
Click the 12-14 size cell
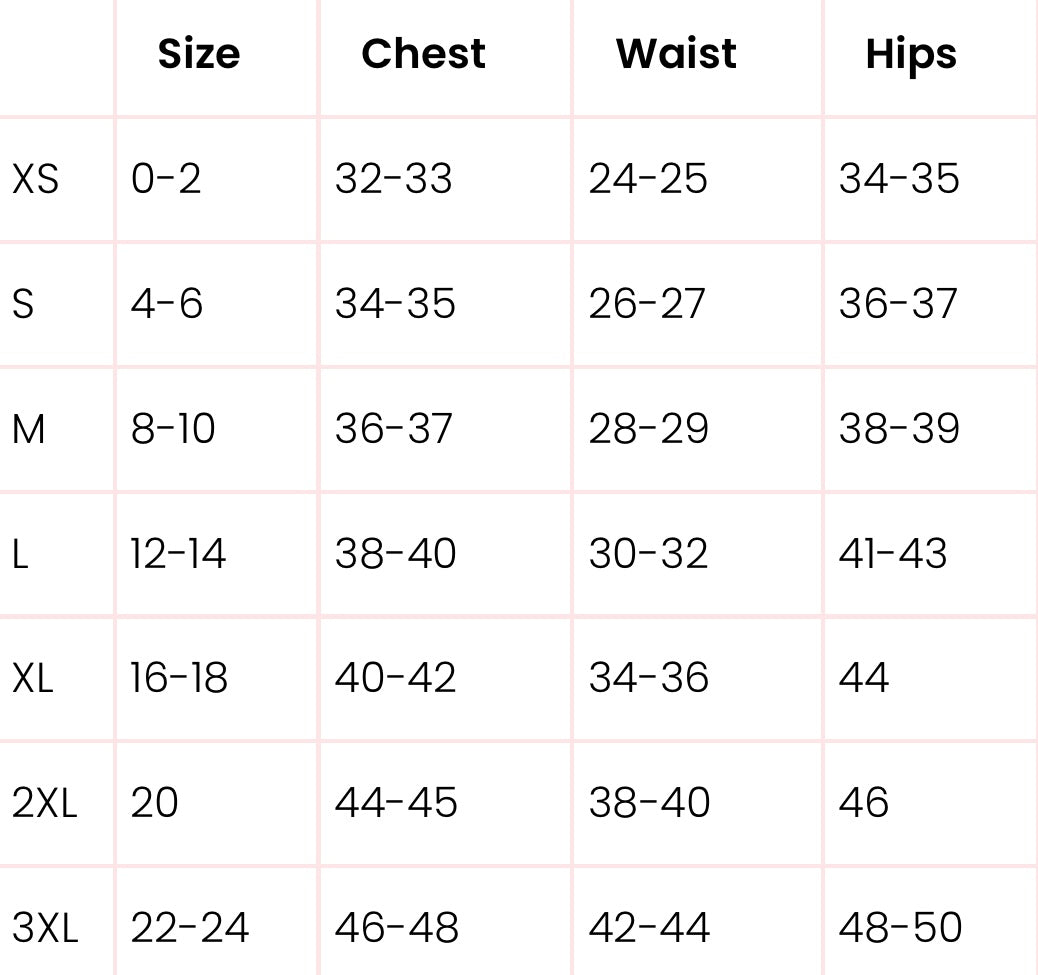[x=178, y=553]
